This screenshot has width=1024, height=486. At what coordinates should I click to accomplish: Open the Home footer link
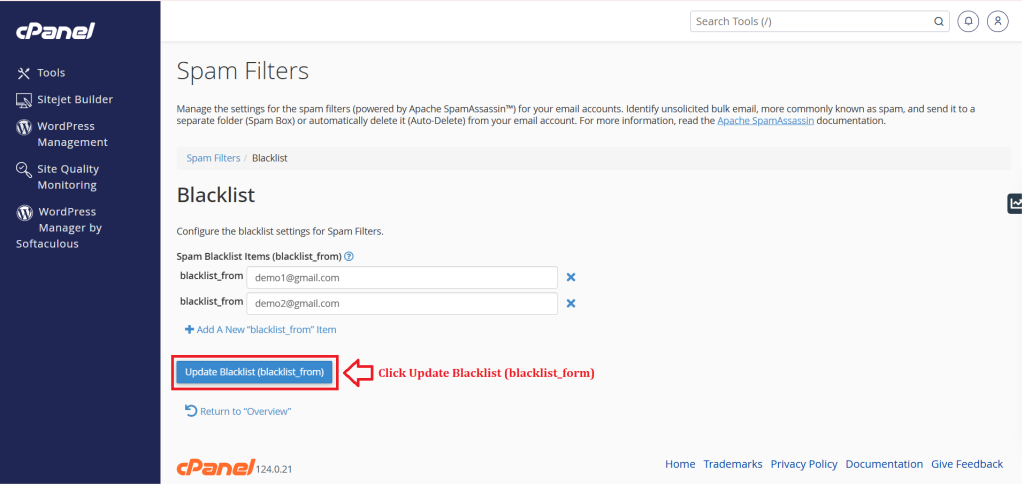(680, 464)
